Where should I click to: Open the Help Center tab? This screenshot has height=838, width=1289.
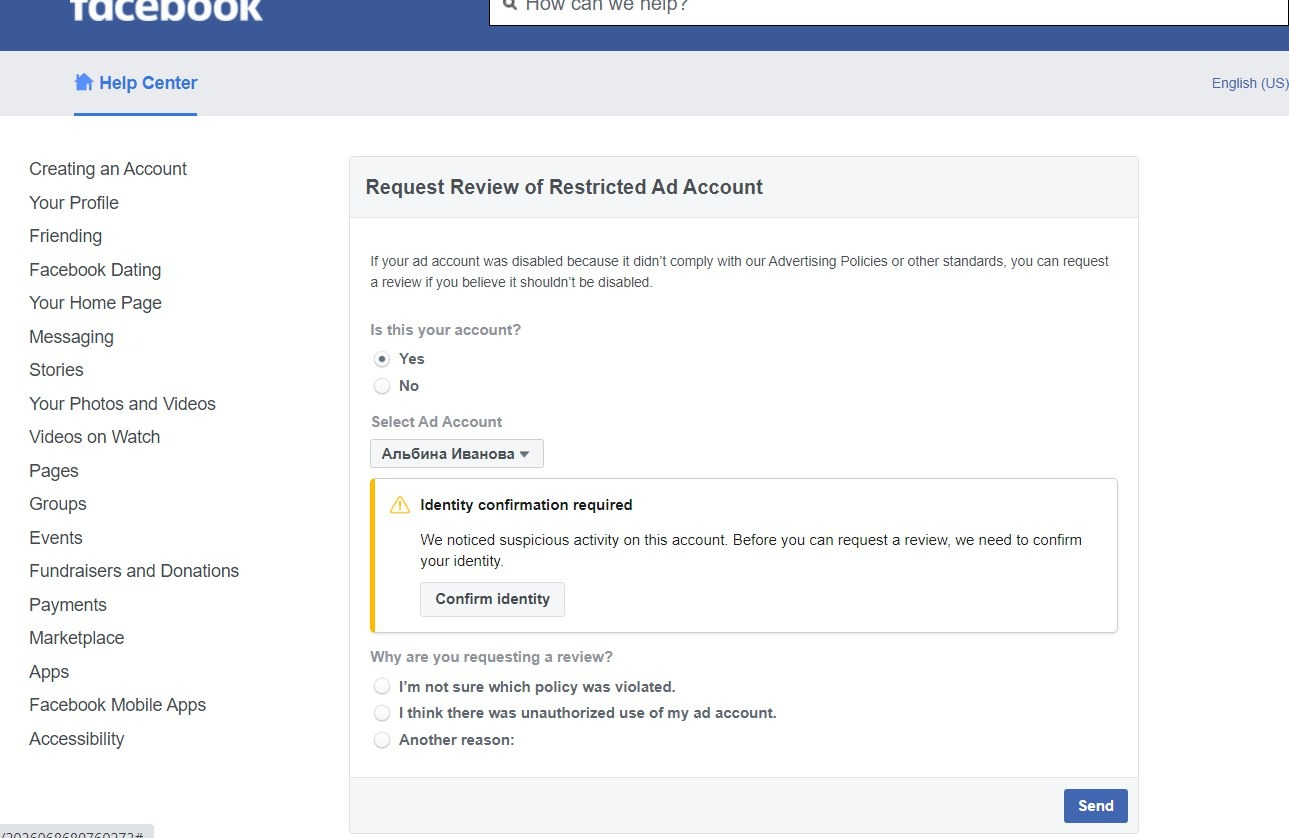click(136, 83)
